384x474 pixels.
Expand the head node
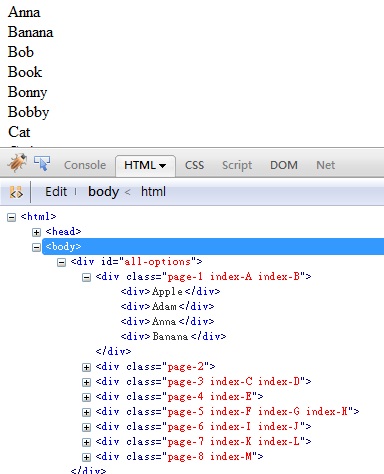click(x=36, y=232)
